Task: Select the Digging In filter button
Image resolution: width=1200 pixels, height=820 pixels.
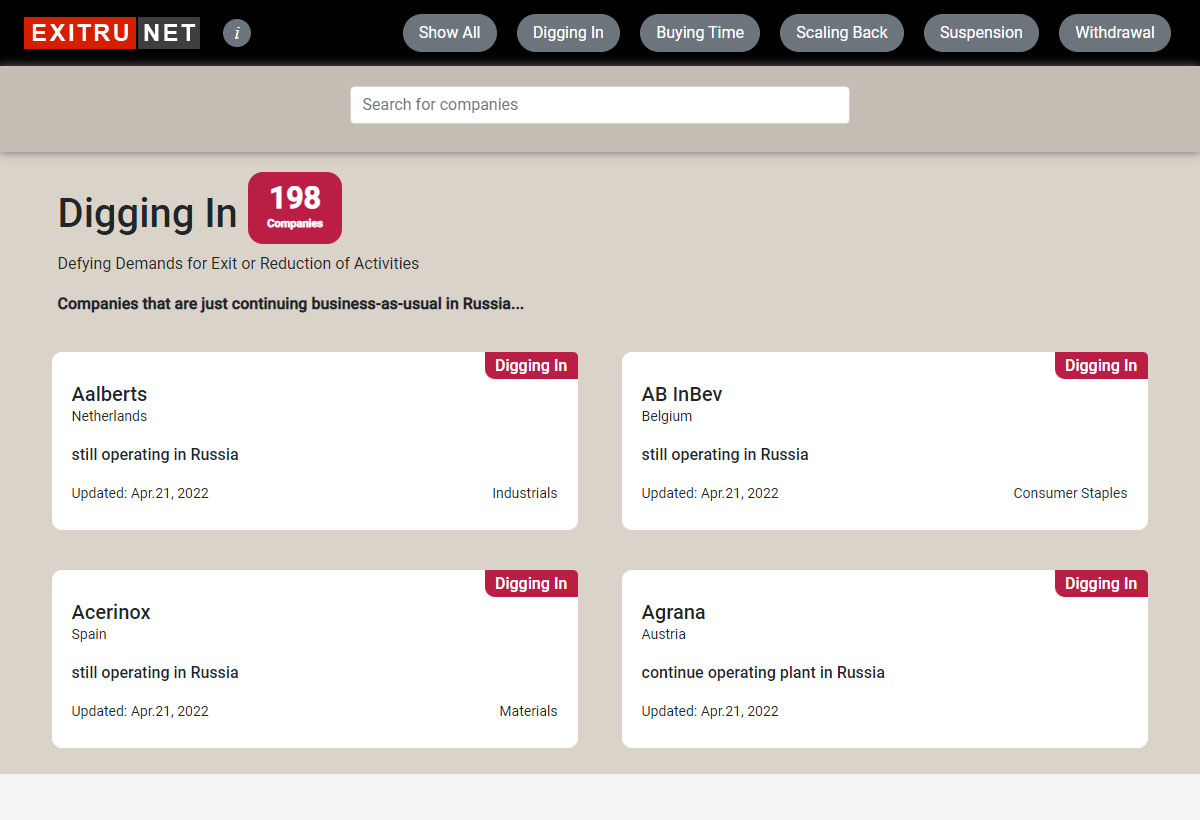Action: [x=568, y=33]
